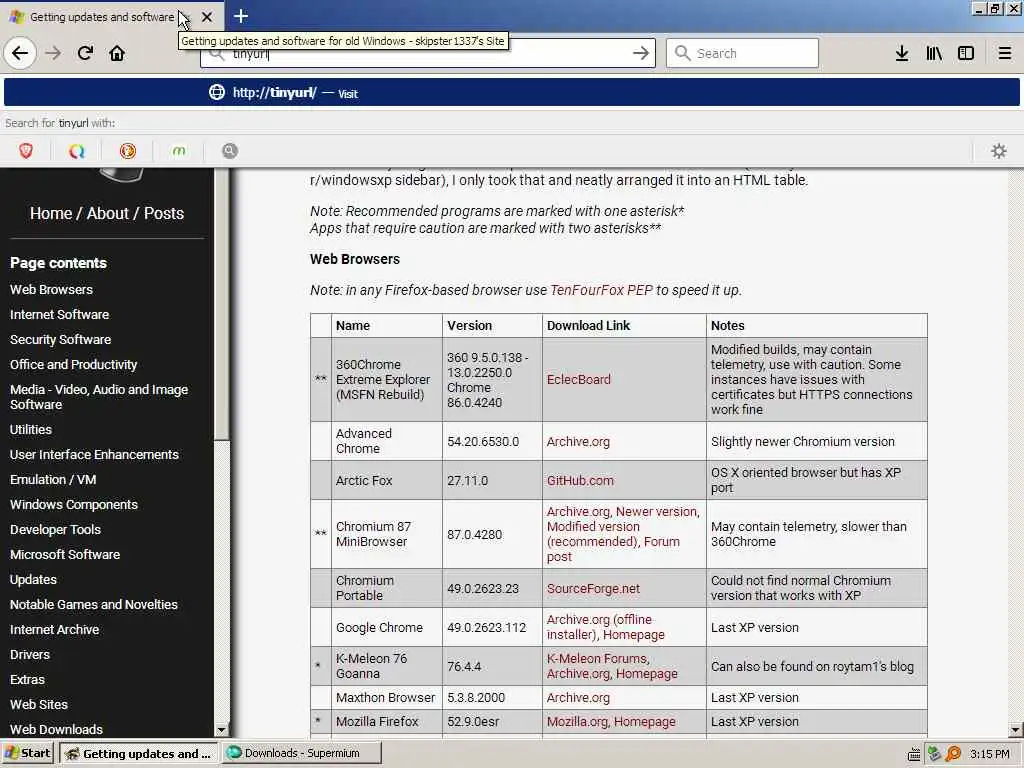The height and width of the screenshot is (768, 1024).
Task: Jump to Microsoft Software section
Action: coord(65,554)
